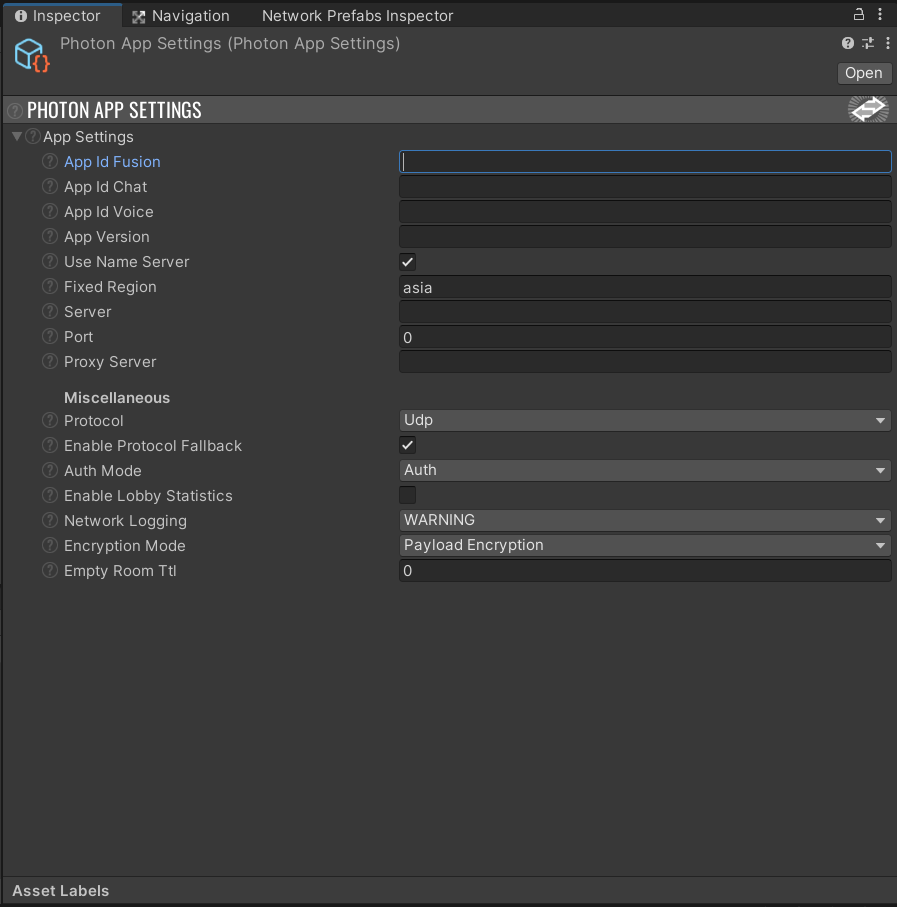This screenshot has width=897, height=907.
Task: Click the Photon App Settings asset icon
Action: point(32,56)
